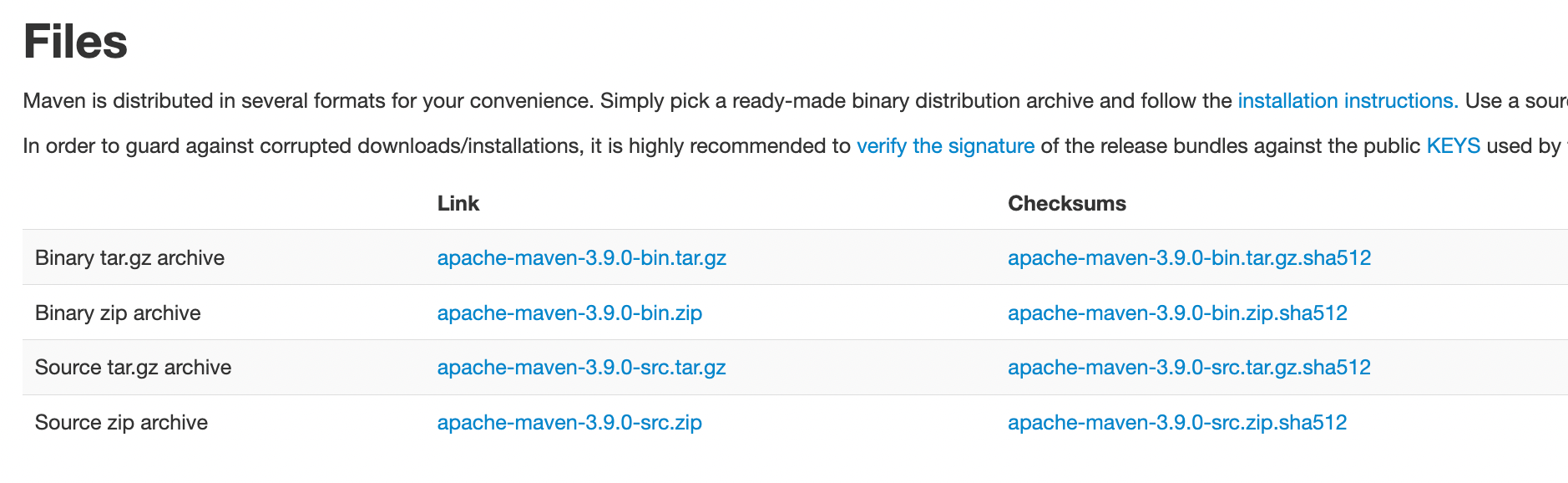
Task: Select the Binary zip archive row label
Action: coord(118,313)
